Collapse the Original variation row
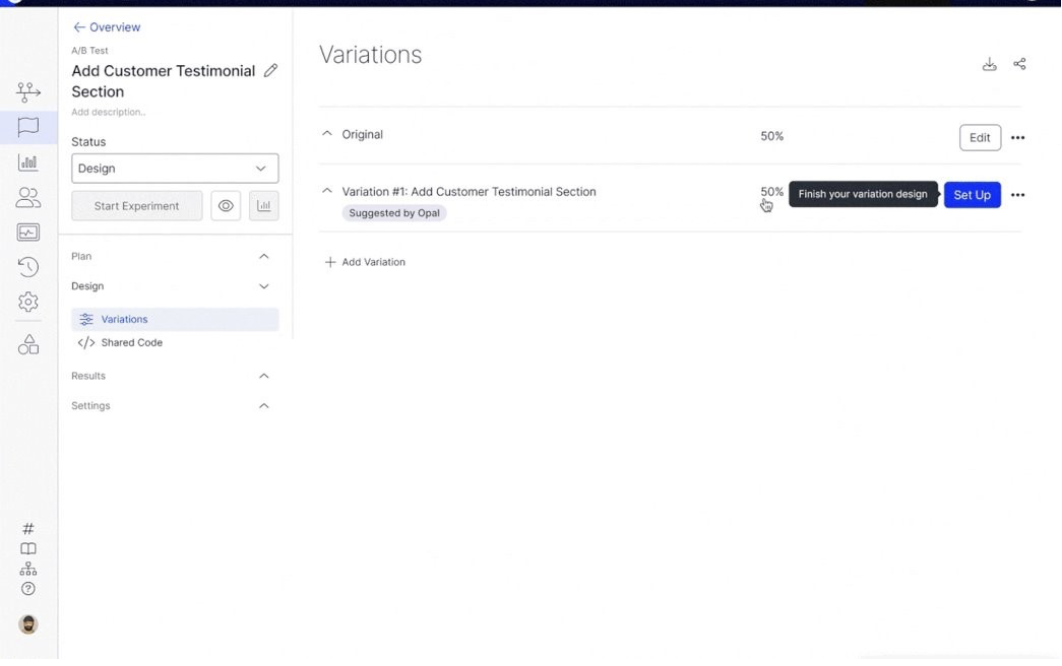This screenshot has width=1062, height=666. pyautogui.click(x=326, y=131)
